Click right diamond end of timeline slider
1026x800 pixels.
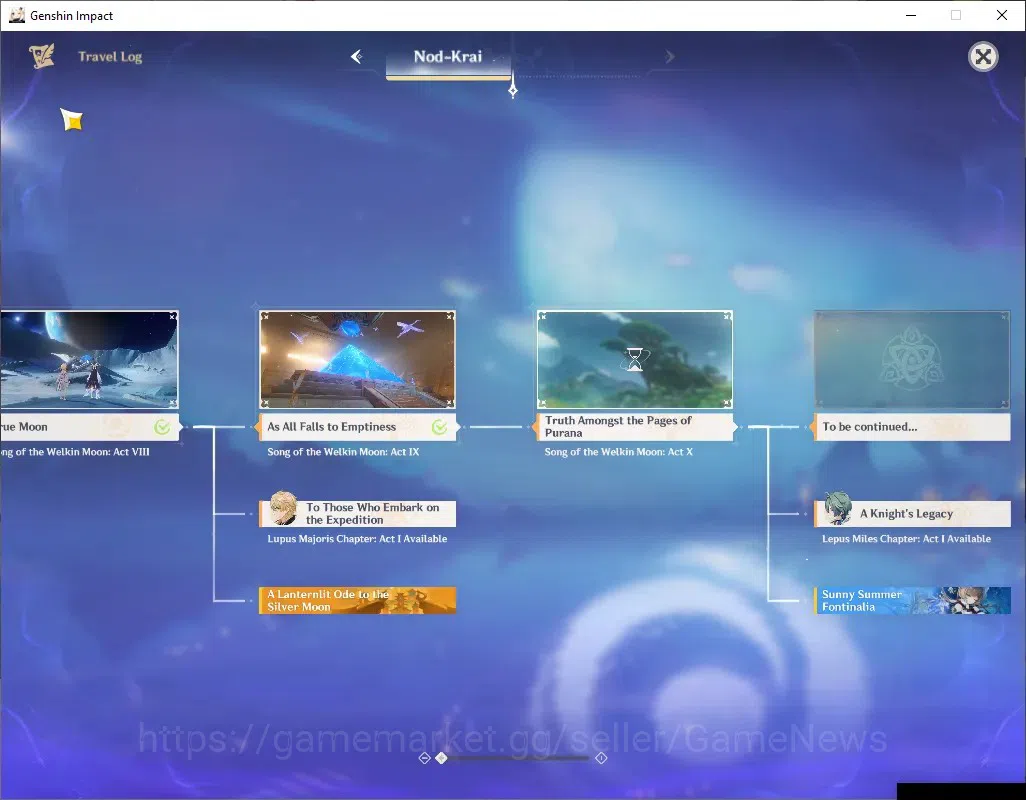click(x=601, y=758)
